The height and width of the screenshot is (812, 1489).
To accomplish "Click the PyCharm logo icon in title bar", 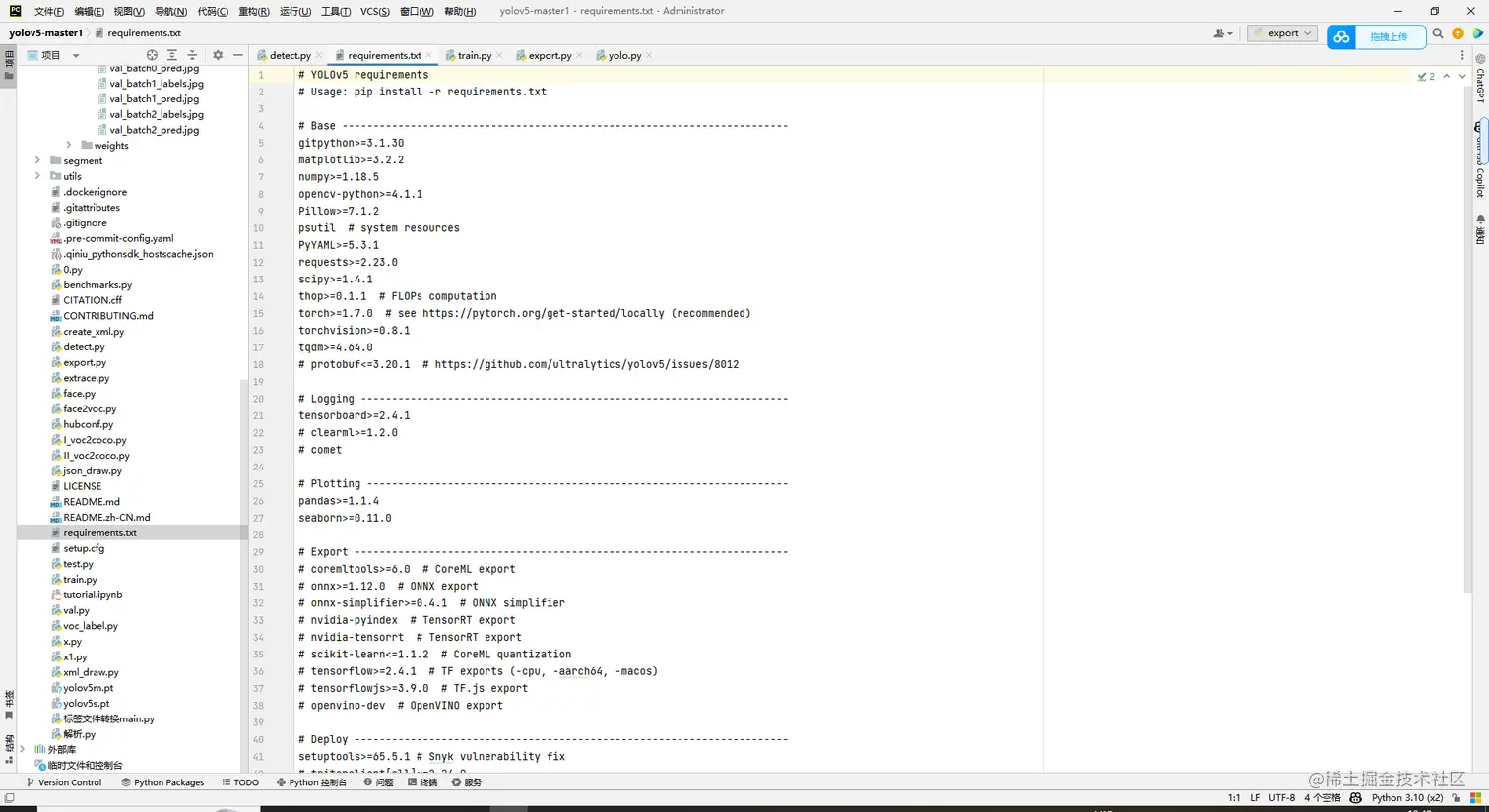I will (x=15, y=11).
